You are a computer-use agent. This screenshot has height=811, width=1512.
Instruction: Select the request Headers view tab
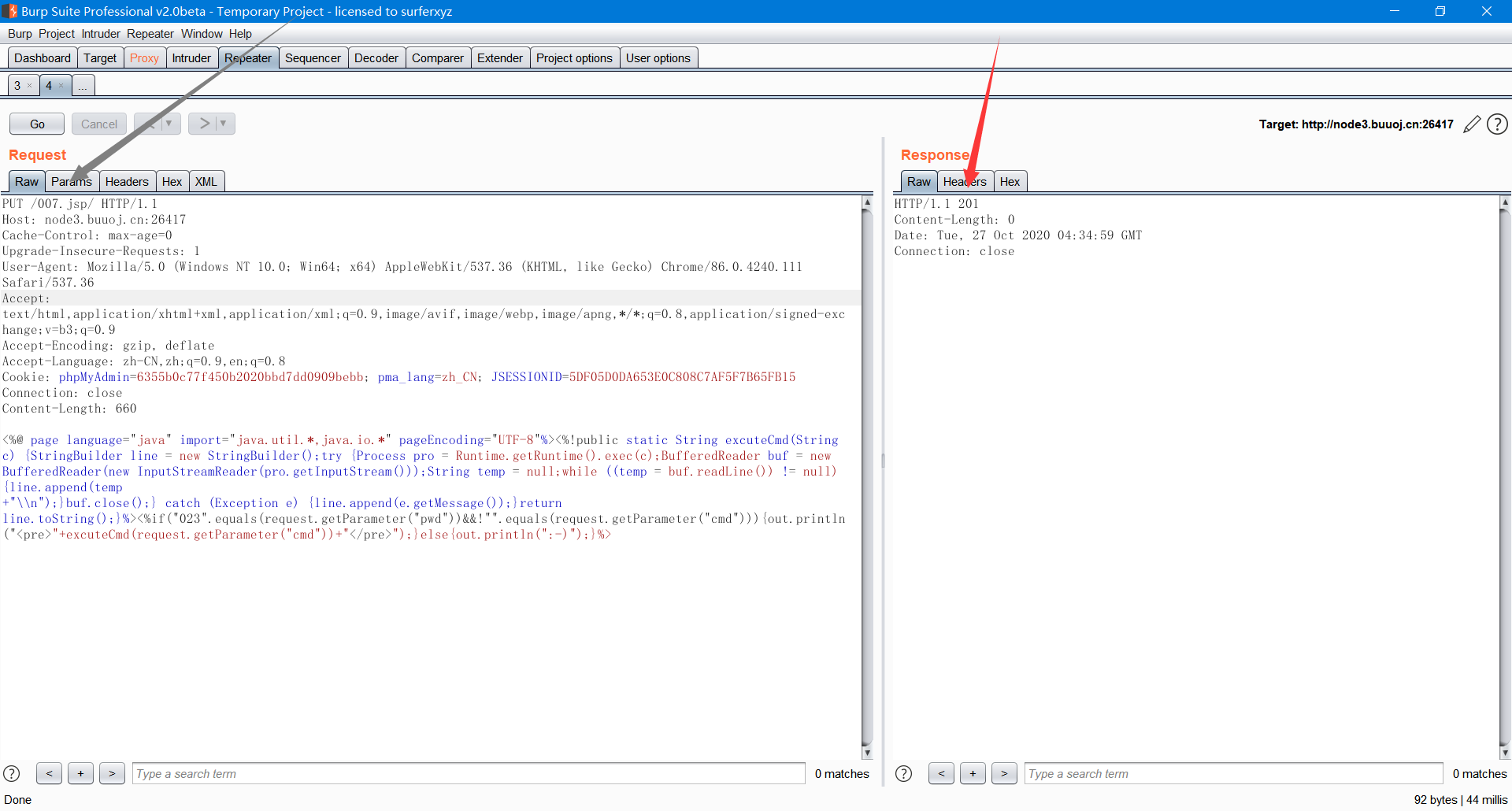127,182
